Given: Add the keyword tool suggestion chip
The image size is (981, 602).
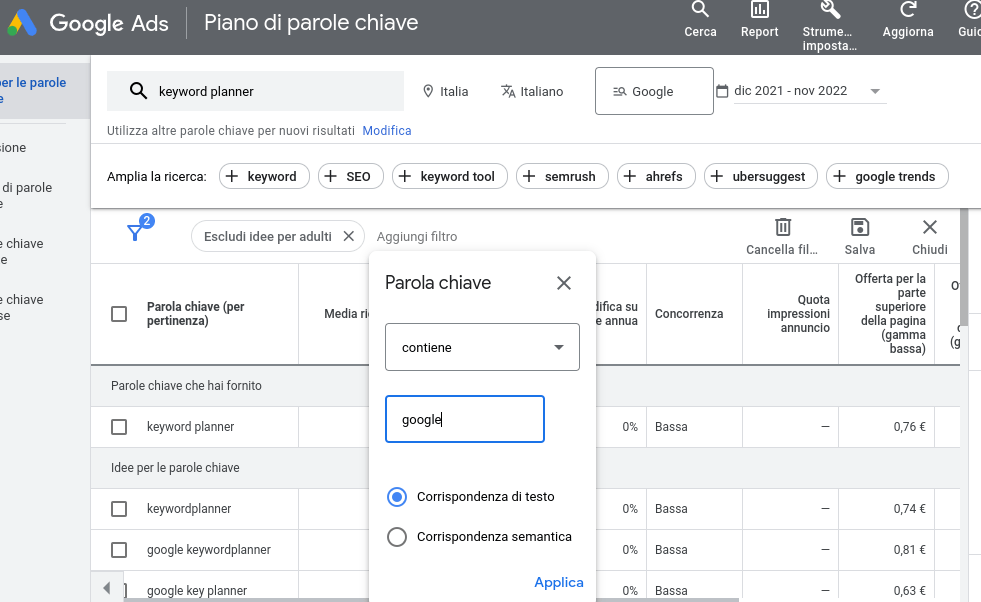Looking at the screenshot, I should coord(450,176).
